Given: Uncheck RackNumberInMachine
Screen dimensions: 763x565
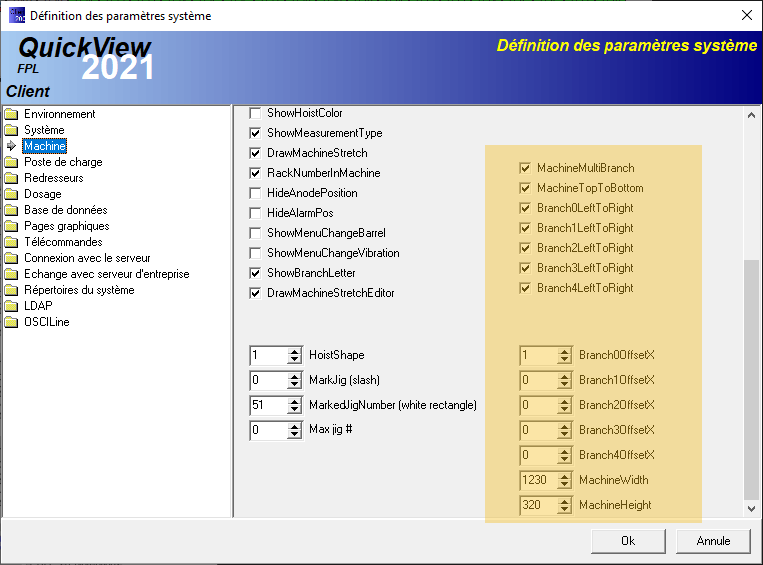Looking at the screenshot, I should (x=255, y=173).
